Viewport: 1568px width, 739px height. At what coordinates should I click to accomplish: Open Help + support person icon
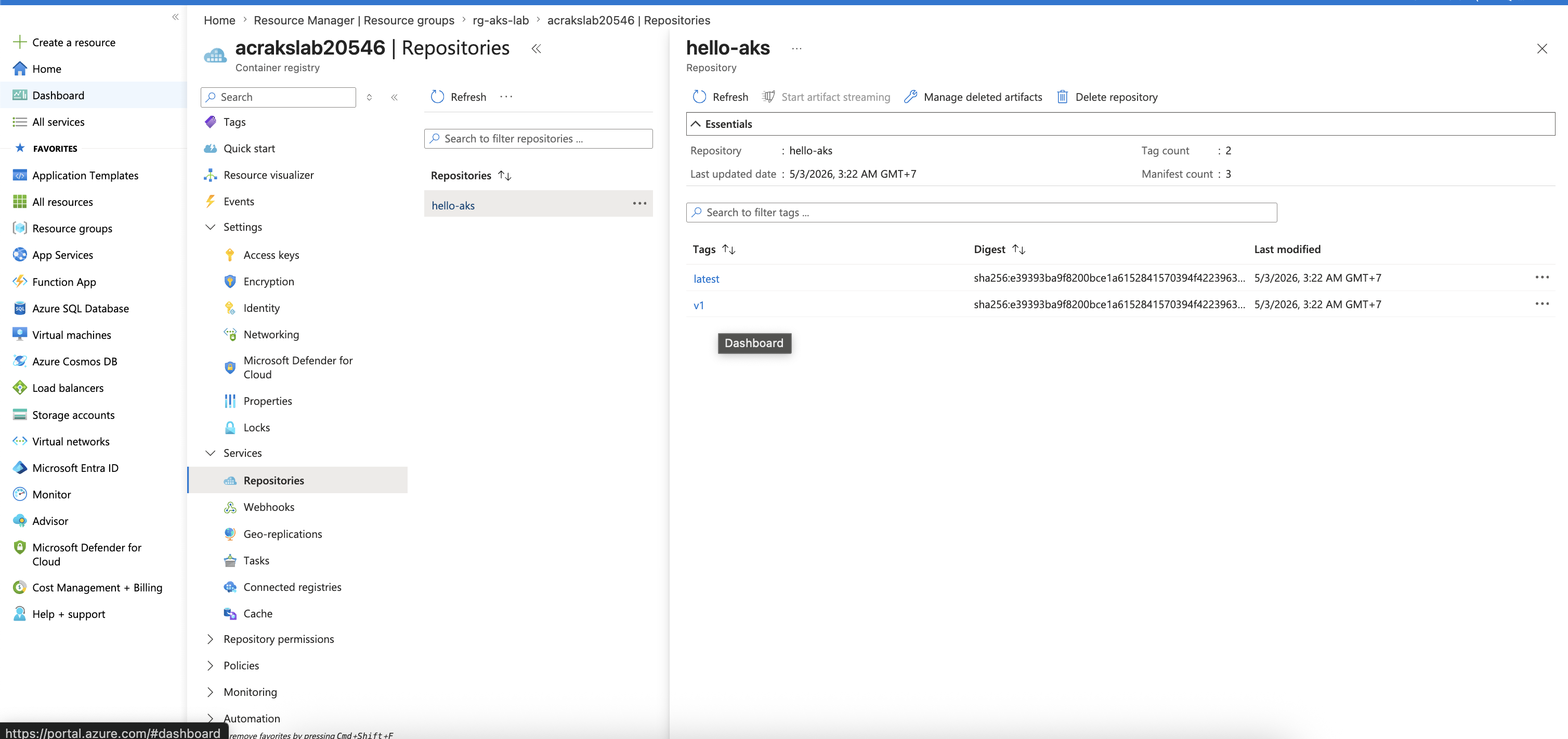click(x=19, y=614)
